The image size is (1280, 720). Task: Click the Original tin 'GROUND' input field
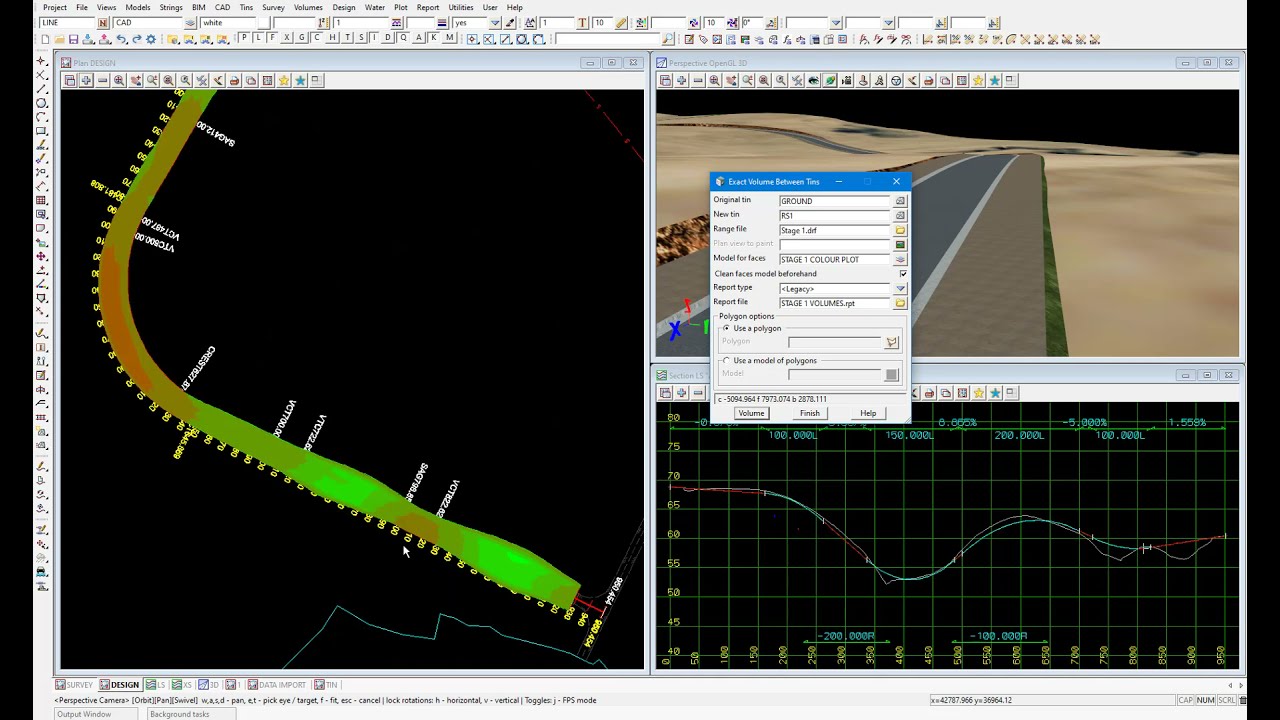tap(835, 201)
